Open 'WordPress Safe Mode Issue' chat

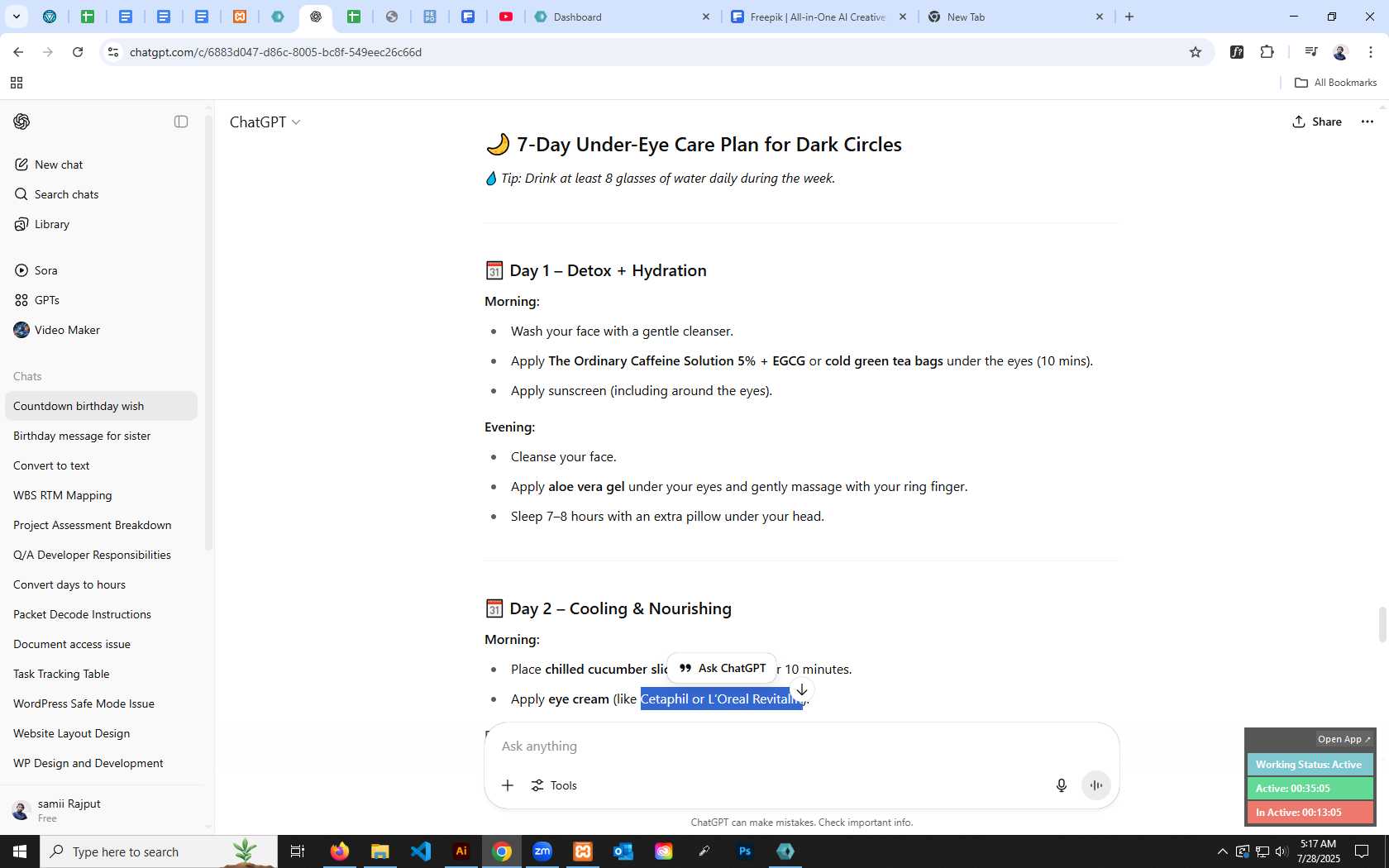coord(101,703)
